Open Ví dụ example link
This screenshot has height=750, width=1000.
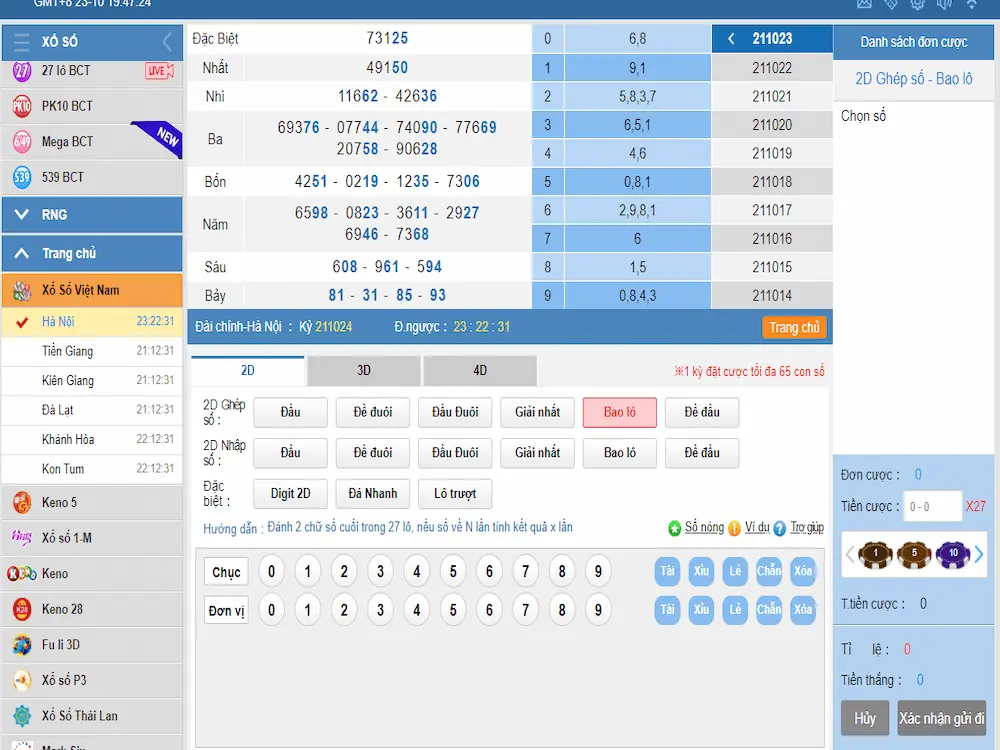click(x=757, y=527)
